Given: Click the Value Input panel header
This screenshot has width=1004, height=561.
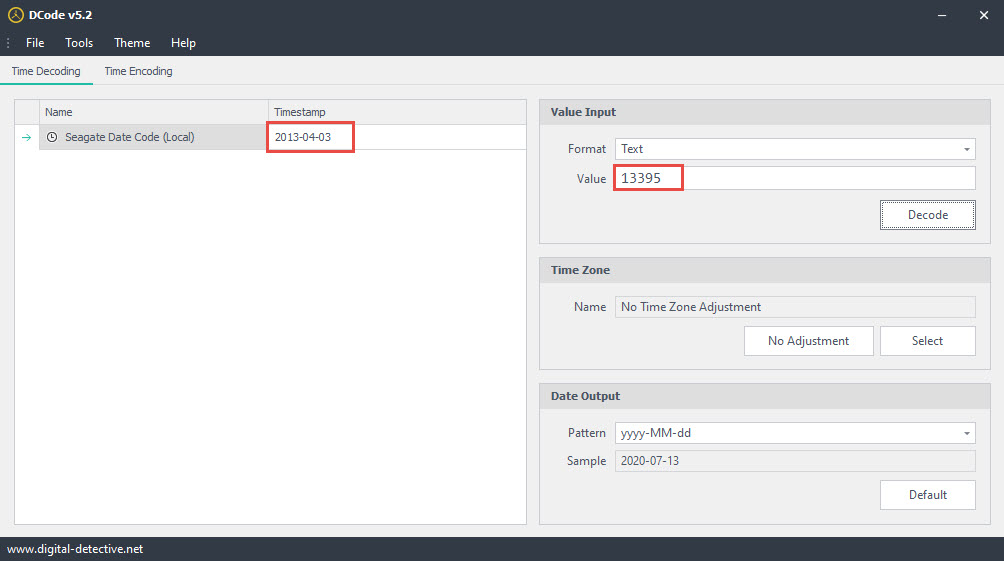Looking at the screenshot, I should (x=765, y=112).
